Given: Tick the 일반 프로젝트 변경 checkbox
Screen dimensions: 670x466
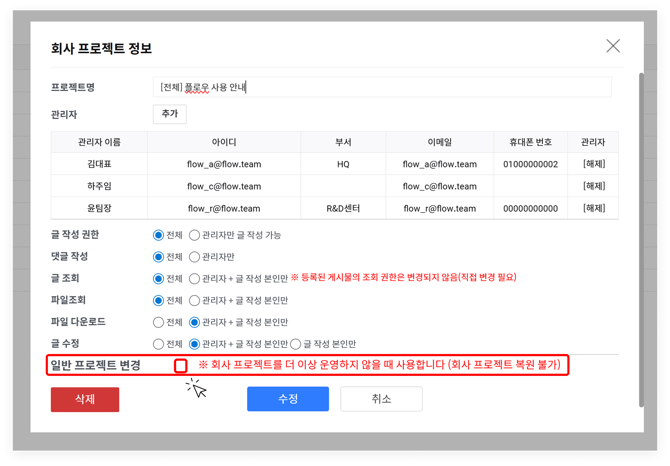Looking at the screenshot, I should [x=180, y=366].
